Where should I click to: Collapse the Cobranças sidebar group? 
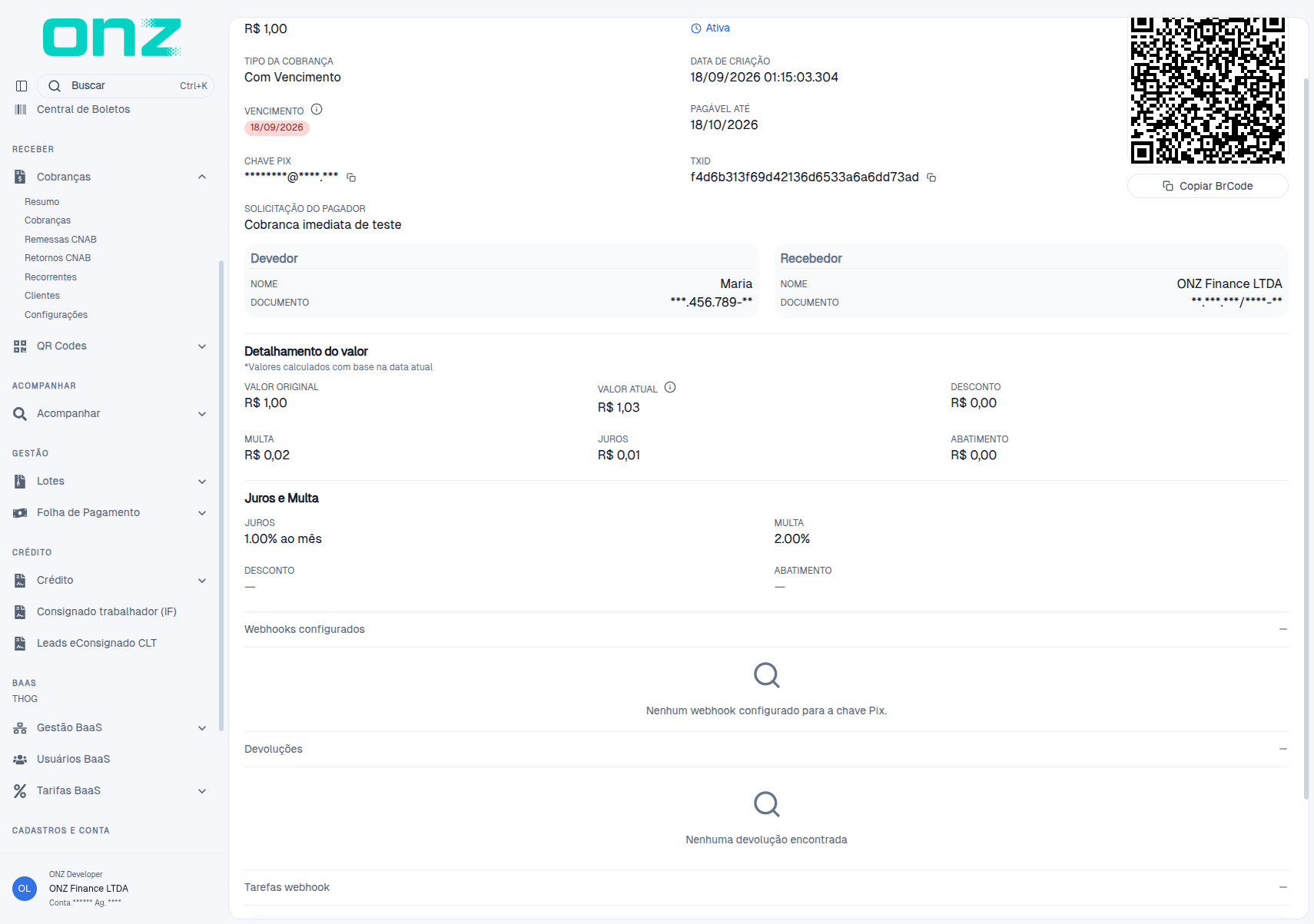click(x=202, y=177)
